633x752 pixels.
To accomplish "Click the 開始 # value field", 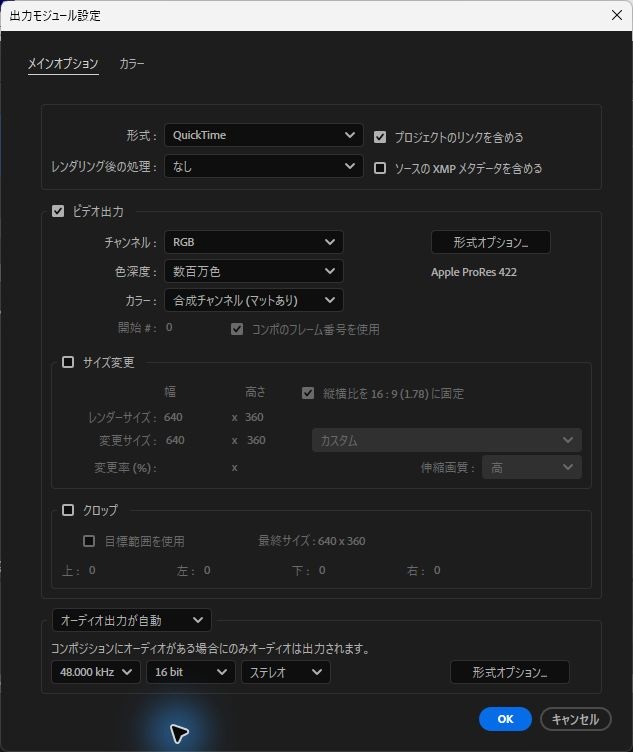I will tap(169, 327).
